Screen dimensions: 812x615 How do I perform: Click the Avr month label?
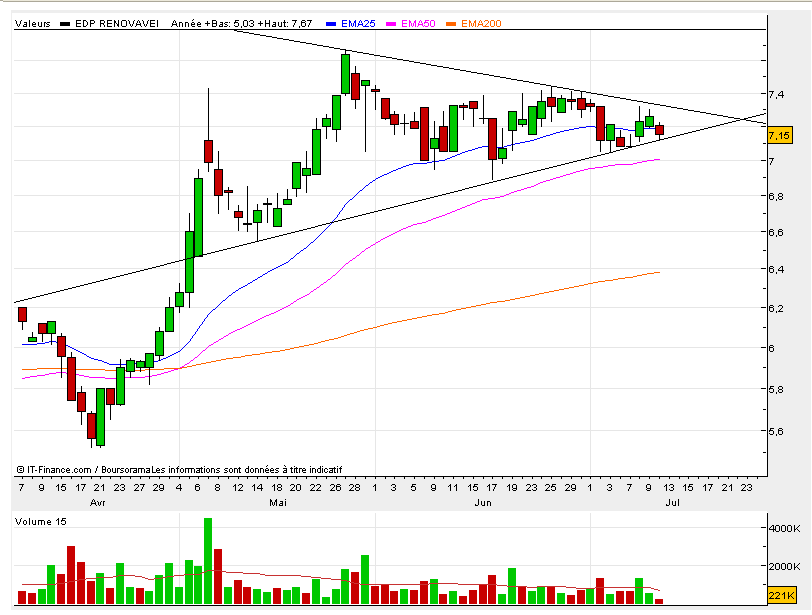pos(97,503)
